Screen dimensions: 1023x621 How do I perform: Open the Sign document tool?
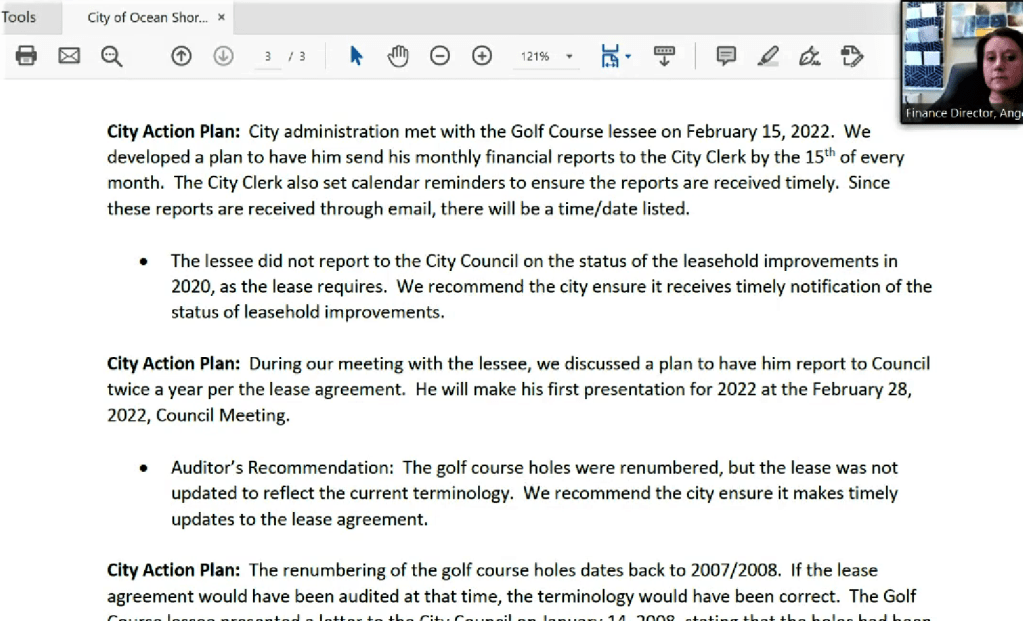[810, 56]
